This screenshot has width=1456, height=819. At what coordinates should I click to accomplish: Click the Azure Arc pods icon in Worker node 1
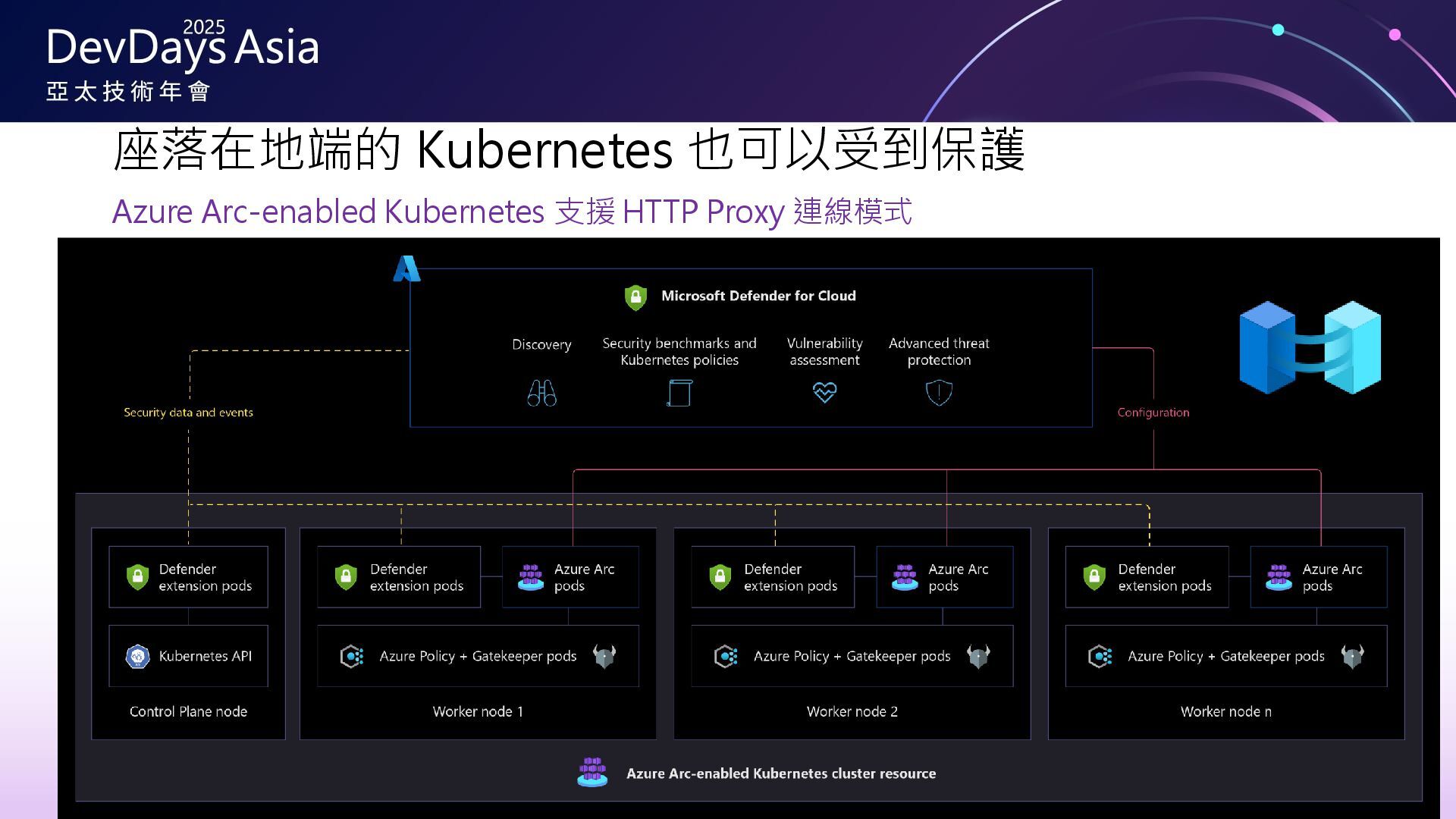click(531, 577)
